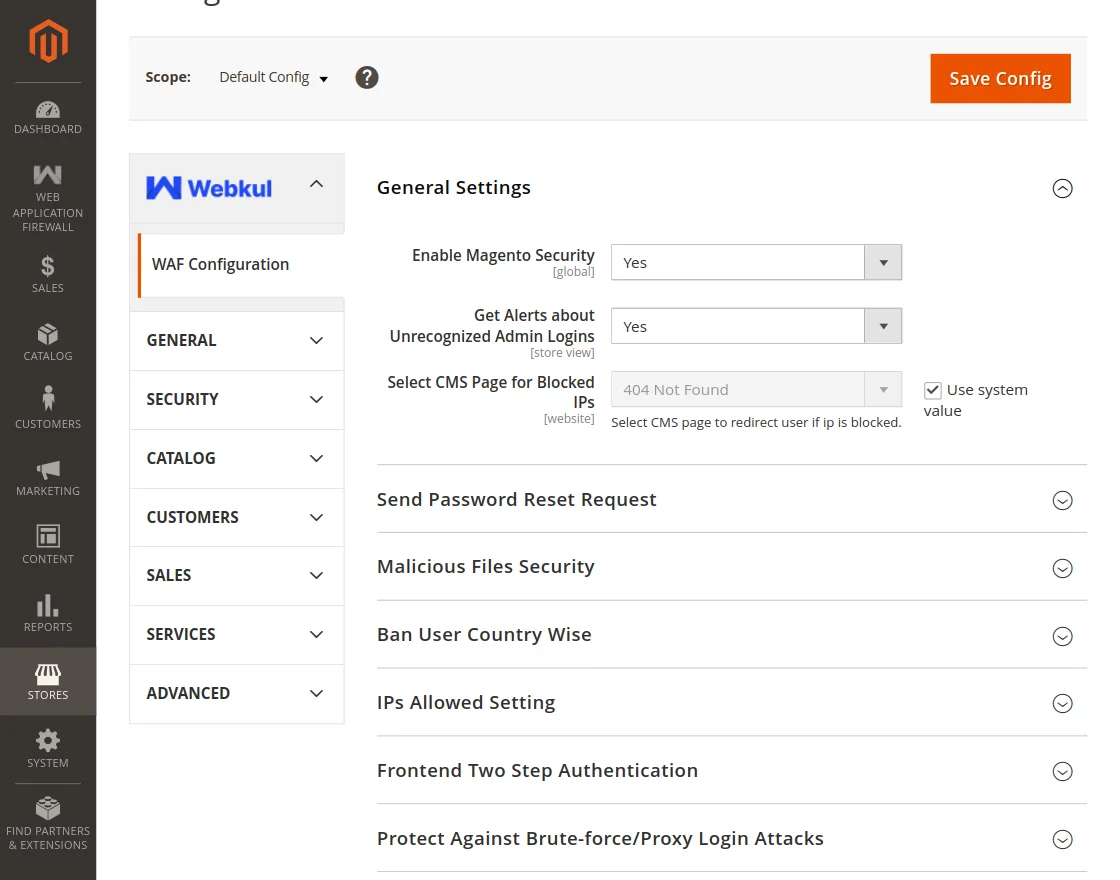Select the WAF Configuration tab
This screenshot has width=1120, height=880.
tap(221, 265)
